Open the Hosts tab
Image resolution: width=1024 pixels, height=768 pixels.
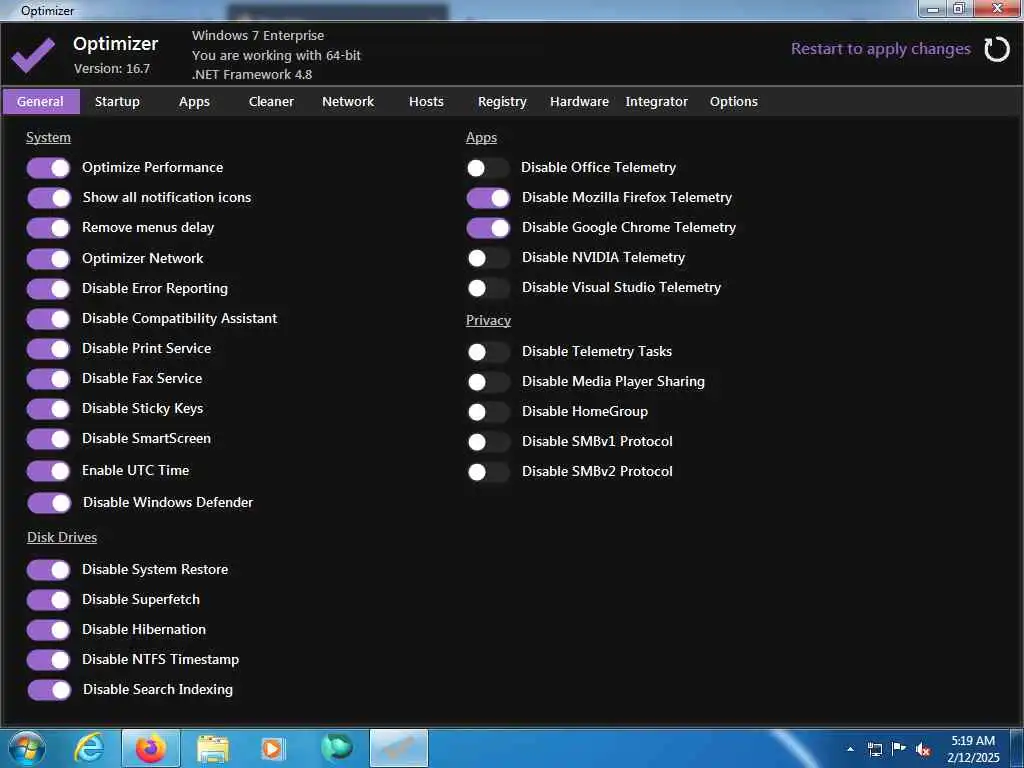tap(426, 102)
